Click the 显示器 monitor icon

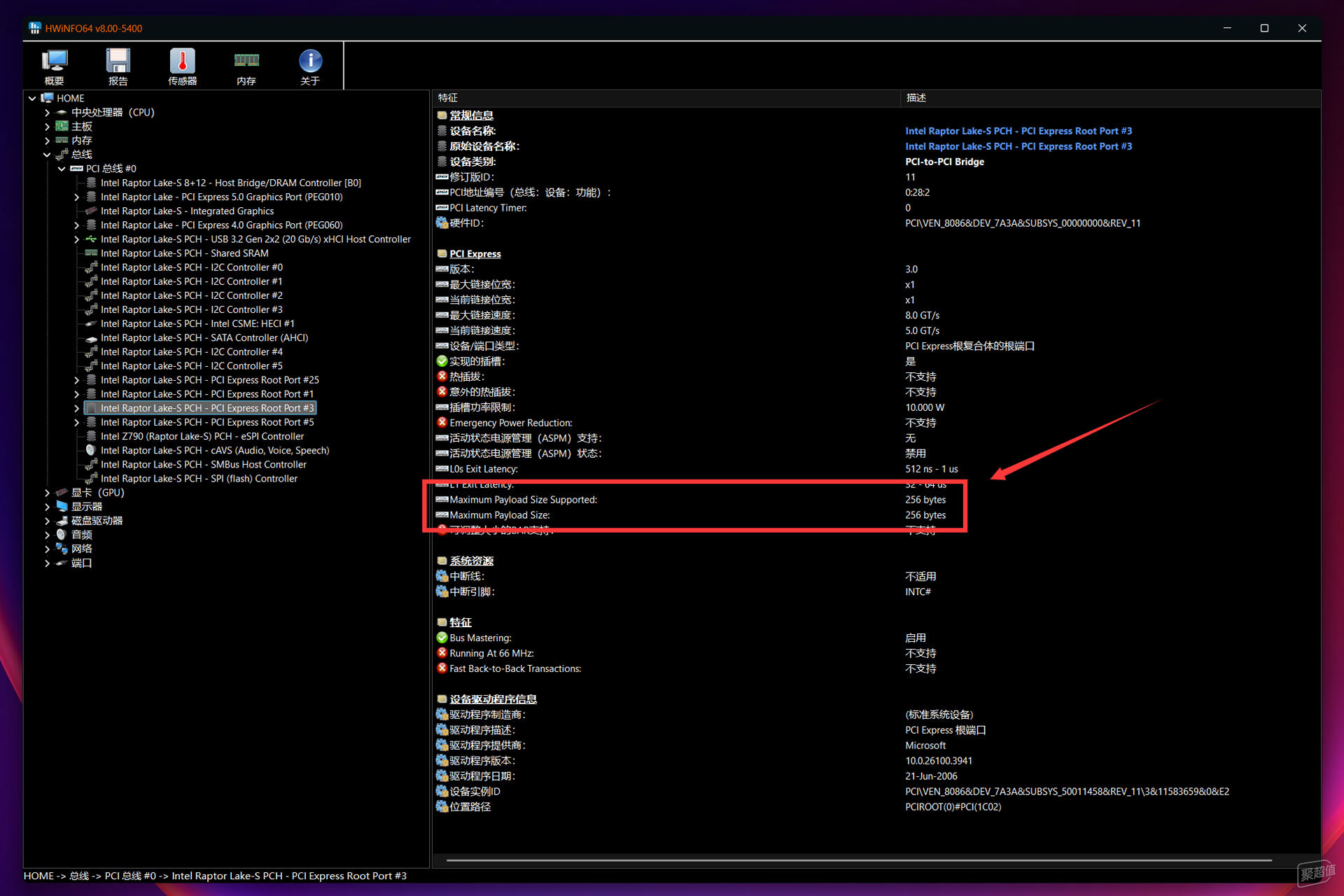pos(62,506)
